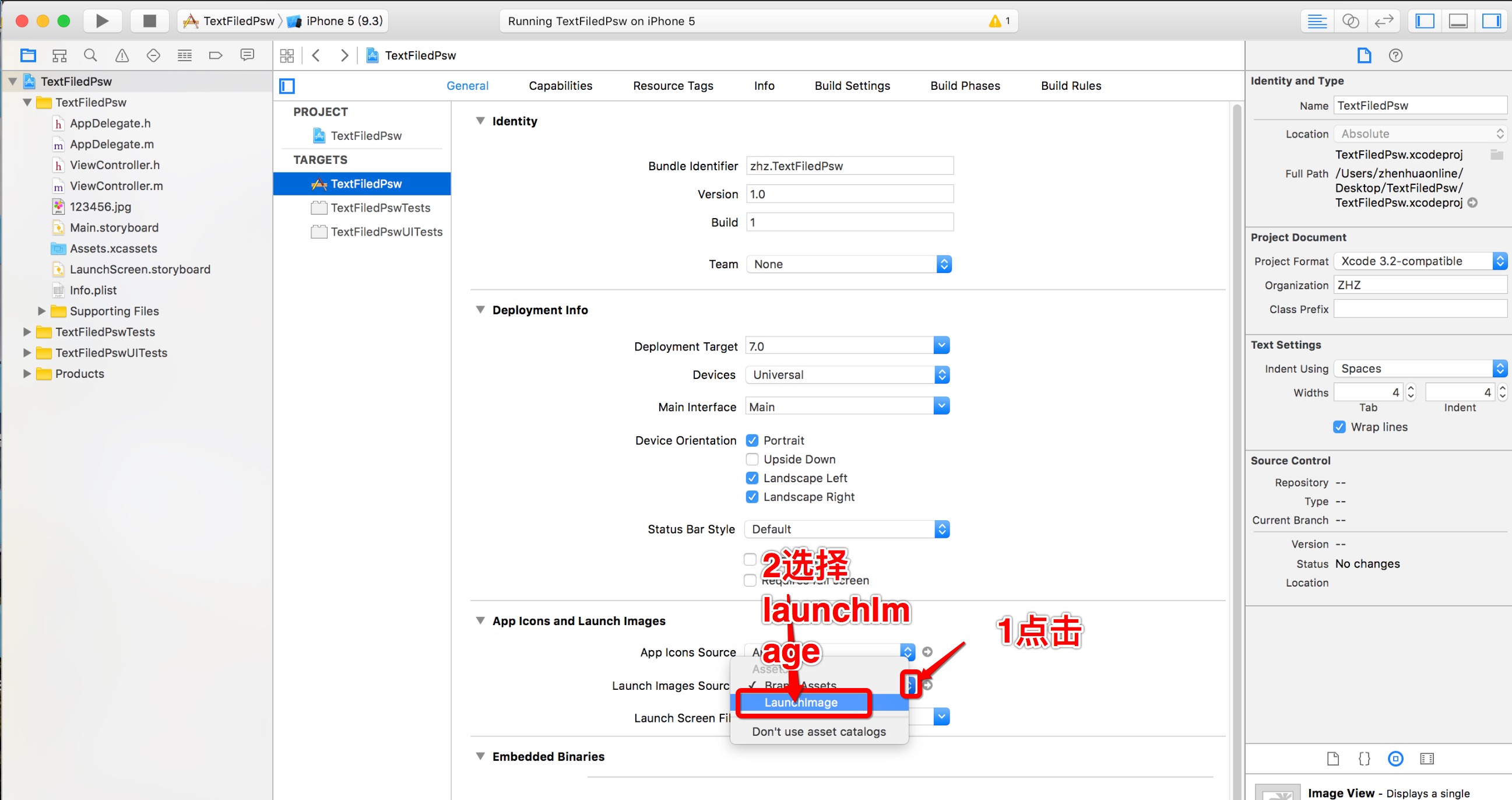1512x800 pixels.
Task: Click the Organization field containing ZHZ
Action: (1420, 286)
